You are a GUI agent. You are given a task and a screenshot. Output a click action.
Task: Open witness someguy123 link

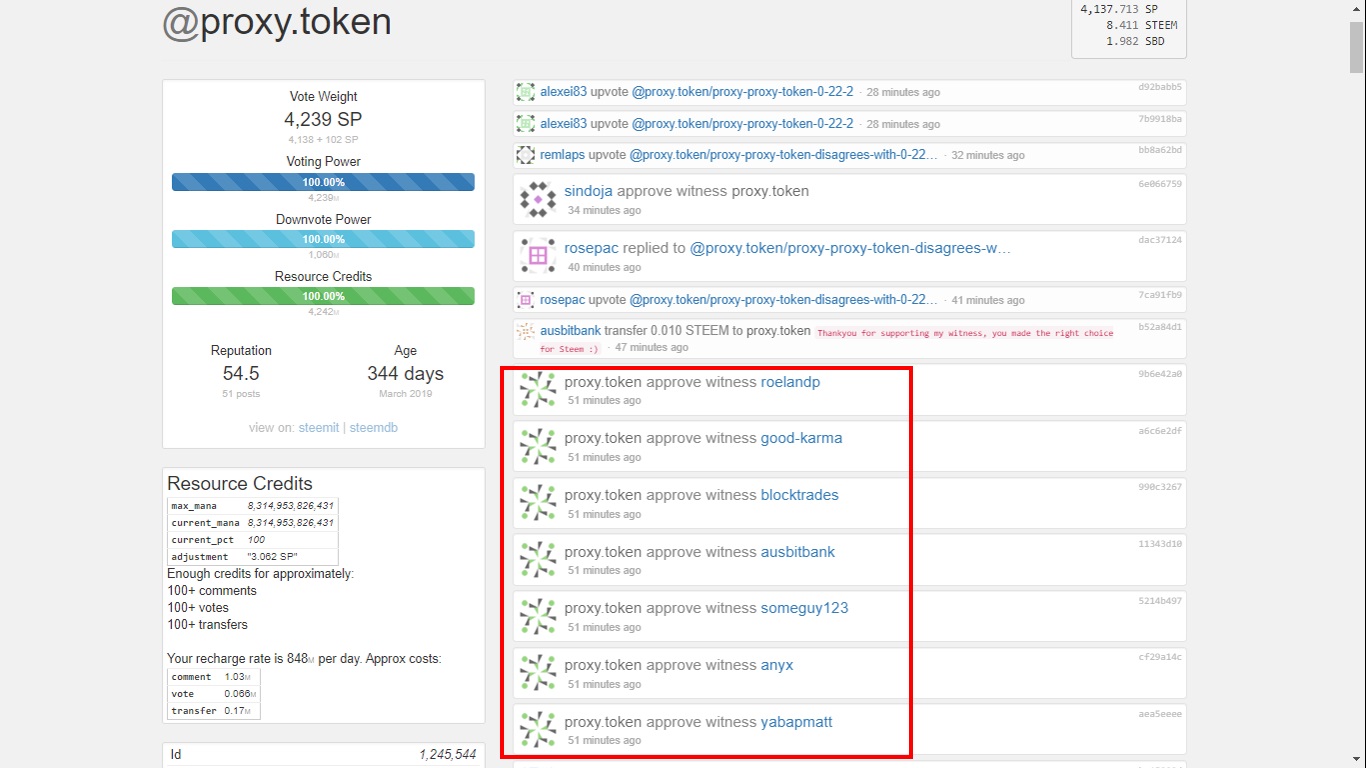pyautogui.click(x=804, y=608)
